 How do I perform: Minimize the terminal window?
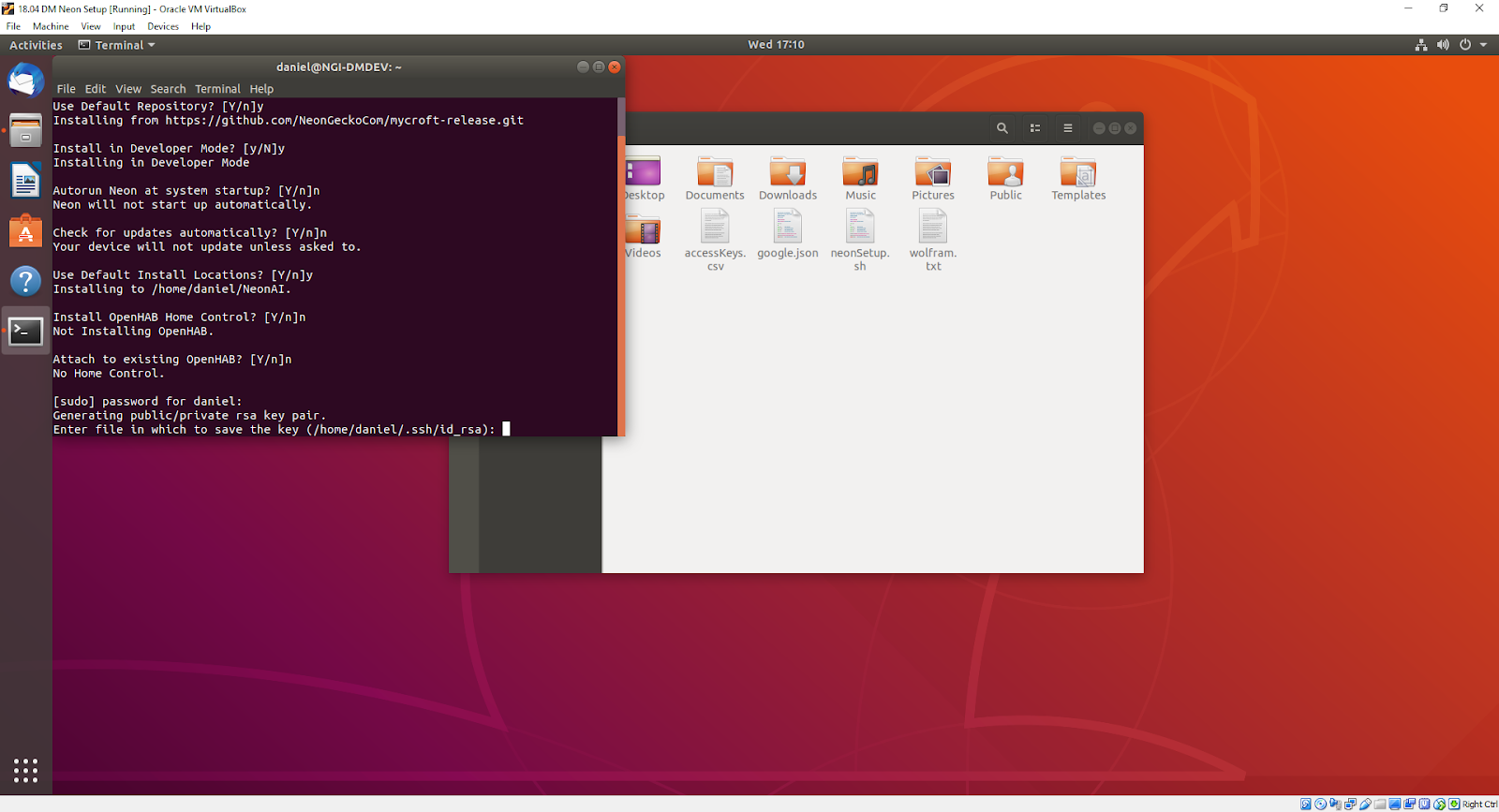(583, 67)
